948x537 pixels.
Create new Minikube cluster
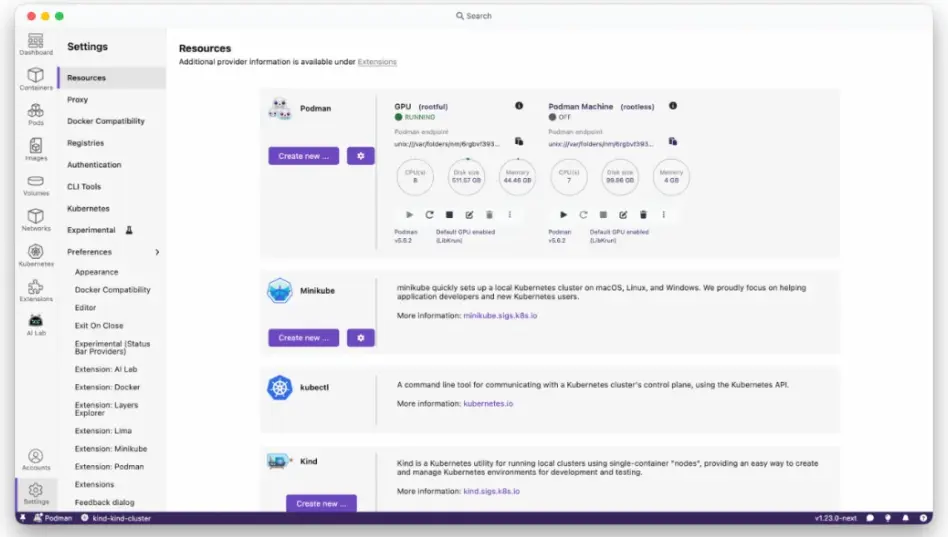point(304,338)
